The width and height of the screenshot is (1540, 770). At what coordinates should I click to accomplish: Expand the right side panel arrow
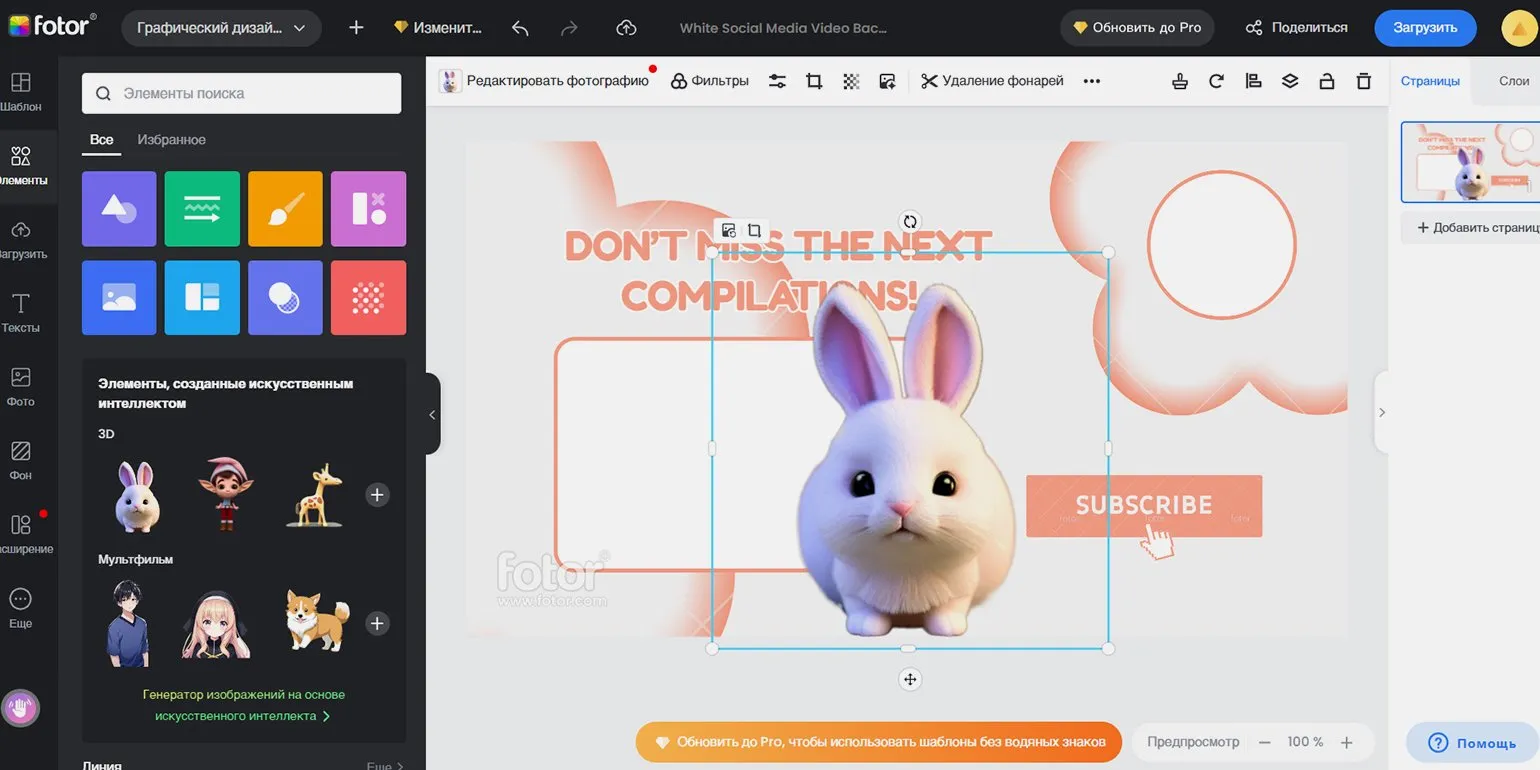1381,412
